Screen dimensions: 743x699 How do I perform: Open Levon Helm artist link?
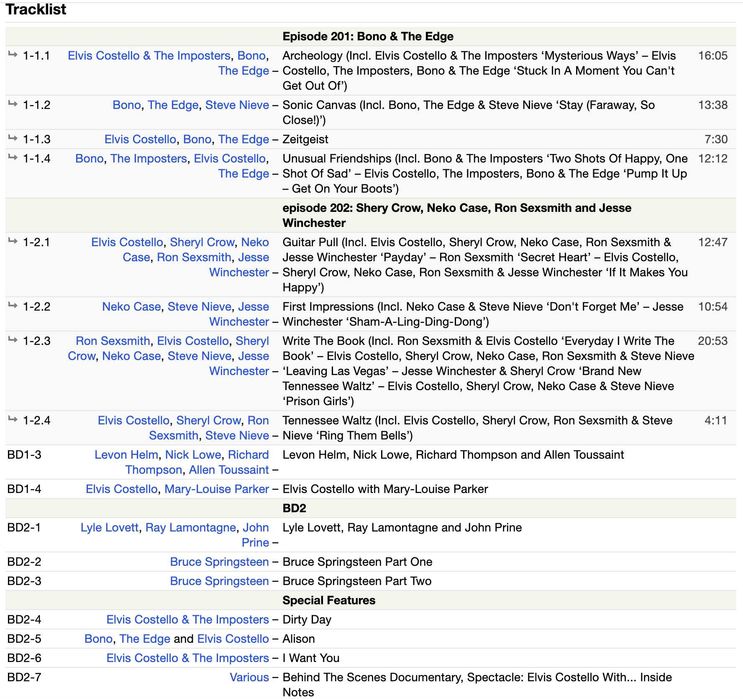coord(126,455)
